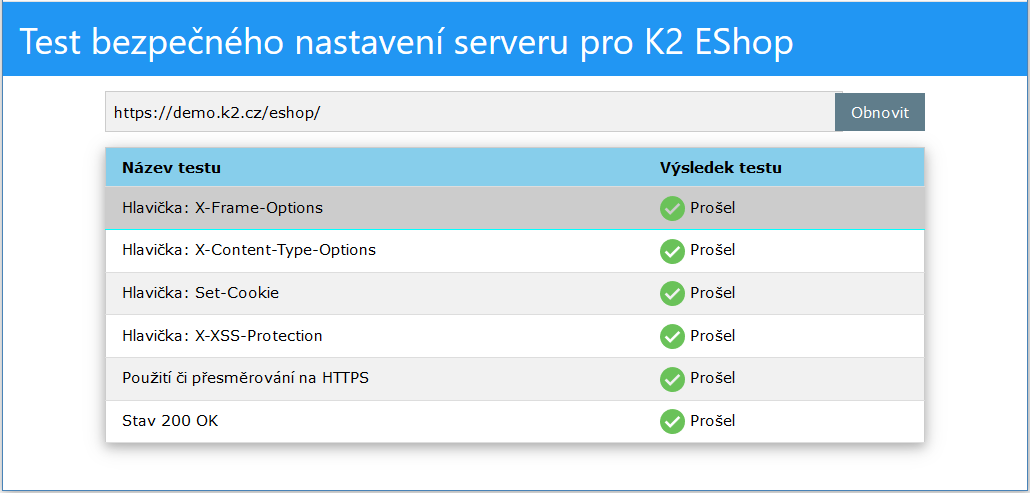This screenshot has height=493, width=1030.
Task: Click Prošel text in the Stav 200 OK row
Action: pyautogui.click(x=713, y=421)
